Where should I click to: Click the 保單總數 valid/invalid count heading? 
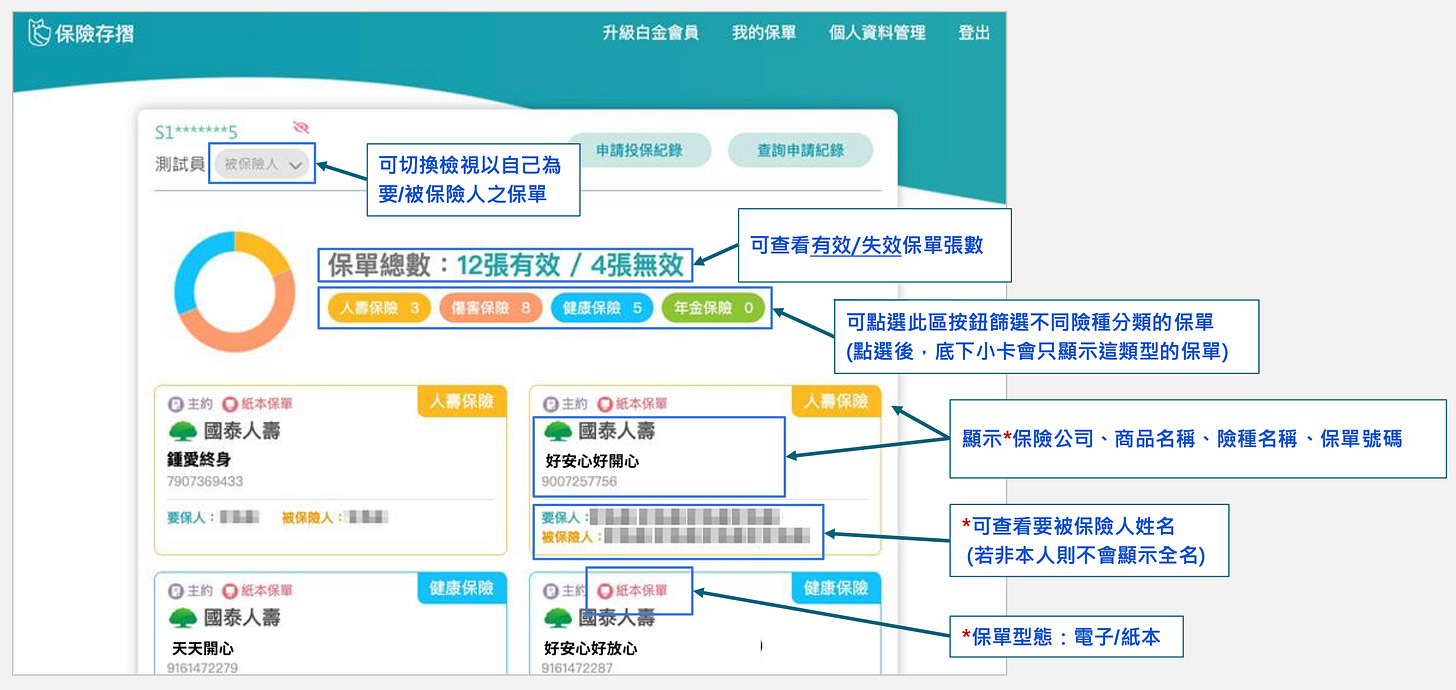point(507,265)
